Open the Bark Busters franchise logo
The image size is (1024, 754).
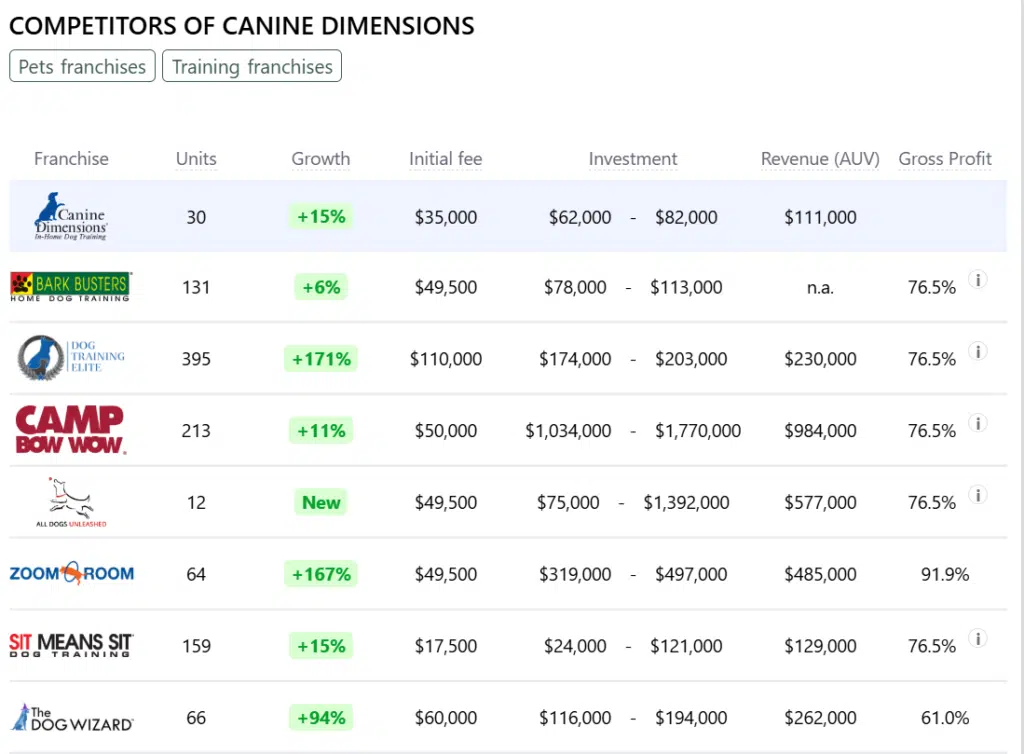pyautogui.click(x=70, y=287)
